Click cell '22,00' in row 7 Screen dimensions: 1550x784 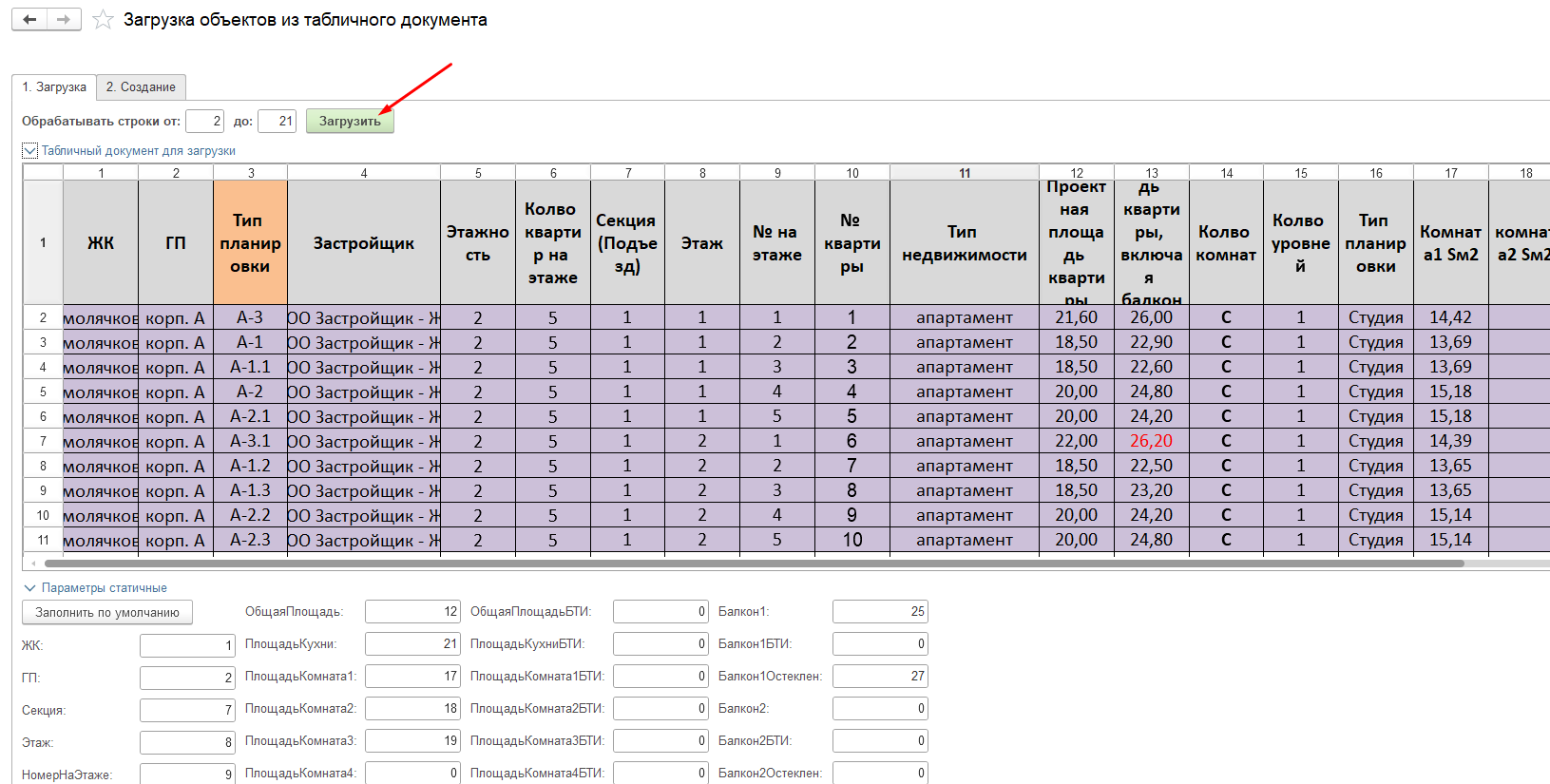tap(1077, 441)
